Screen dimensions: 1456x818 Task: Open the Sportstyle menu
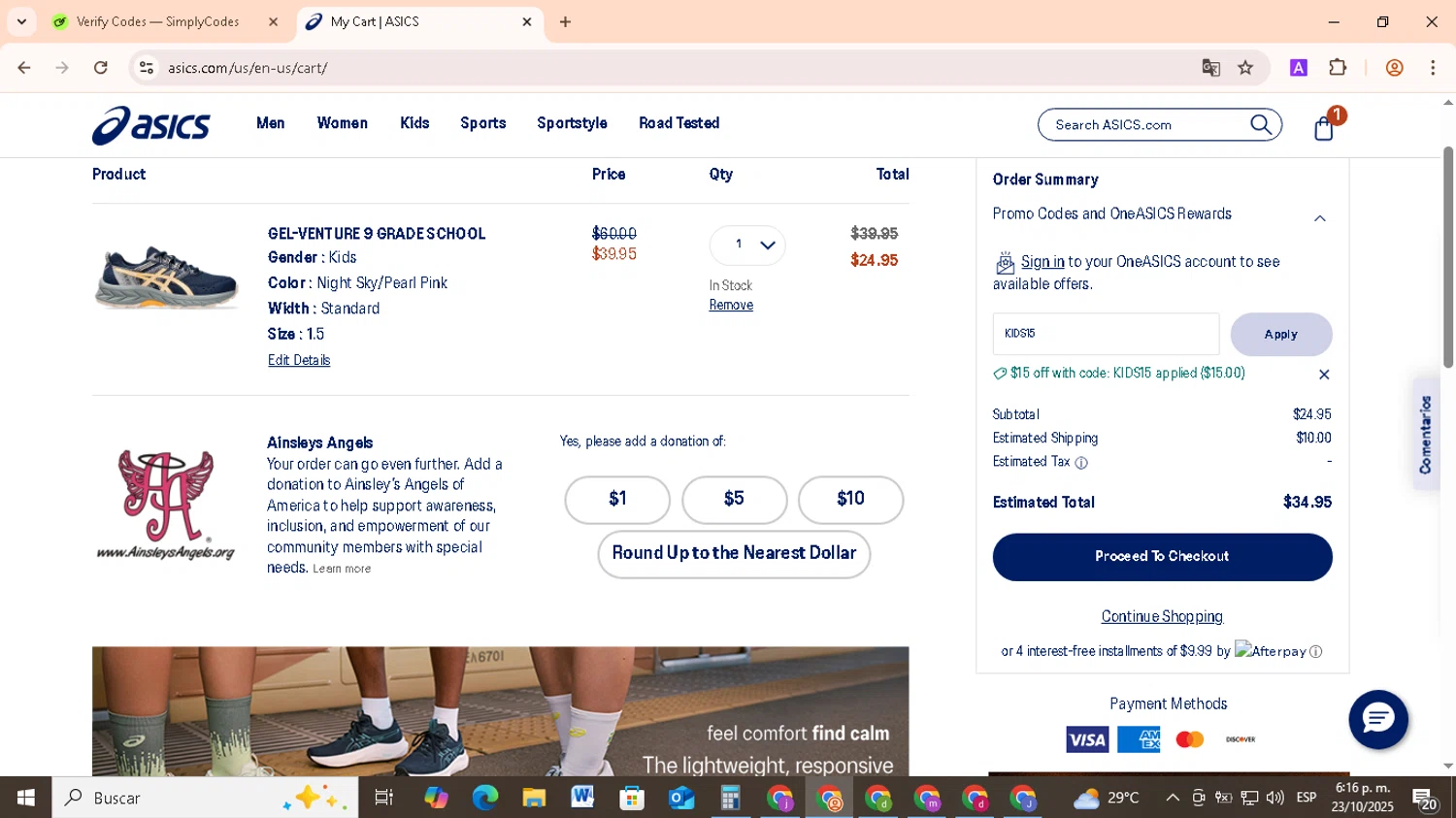click(572, 123)
